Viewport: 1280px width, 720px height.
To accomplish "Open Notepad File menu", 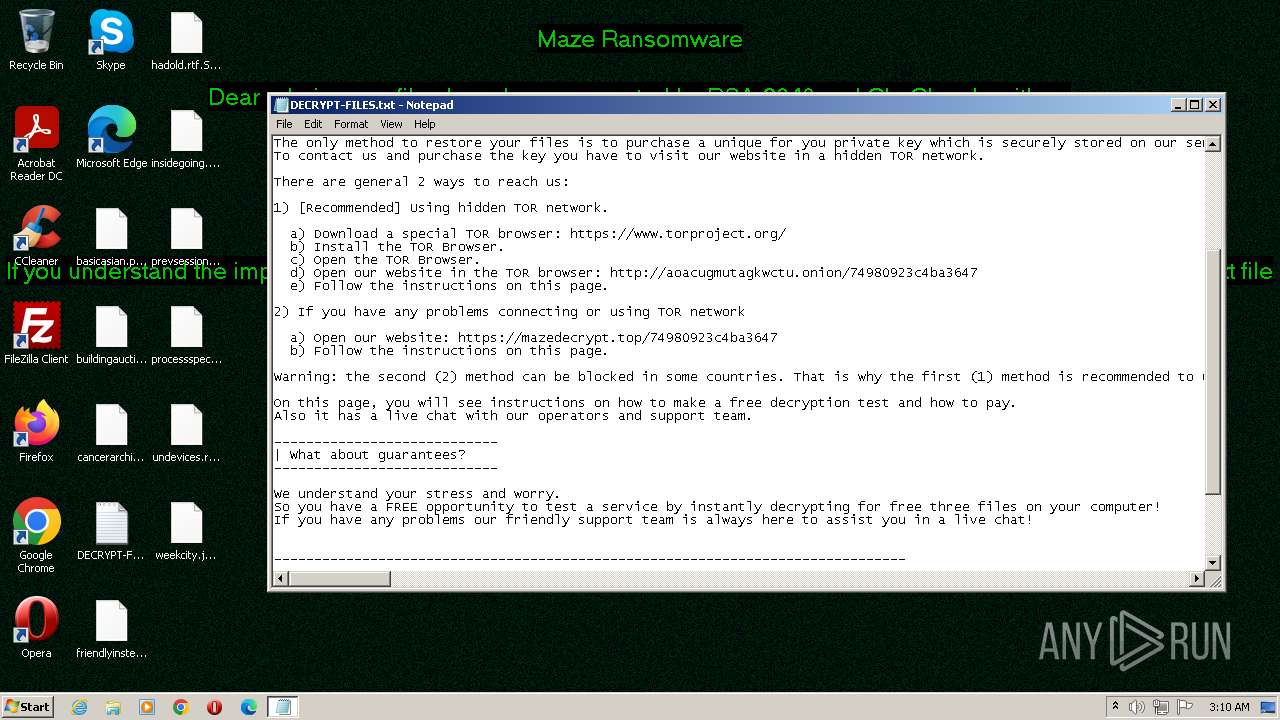I will click(284, 124).
